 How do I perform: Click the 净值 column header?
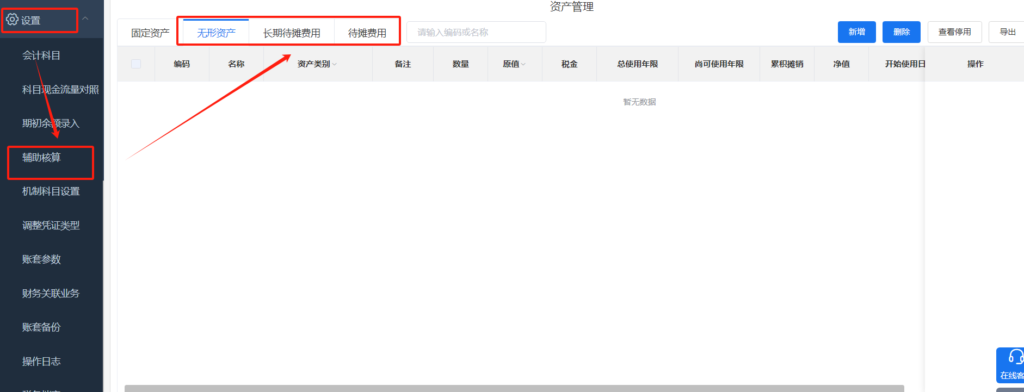(841, 64)
